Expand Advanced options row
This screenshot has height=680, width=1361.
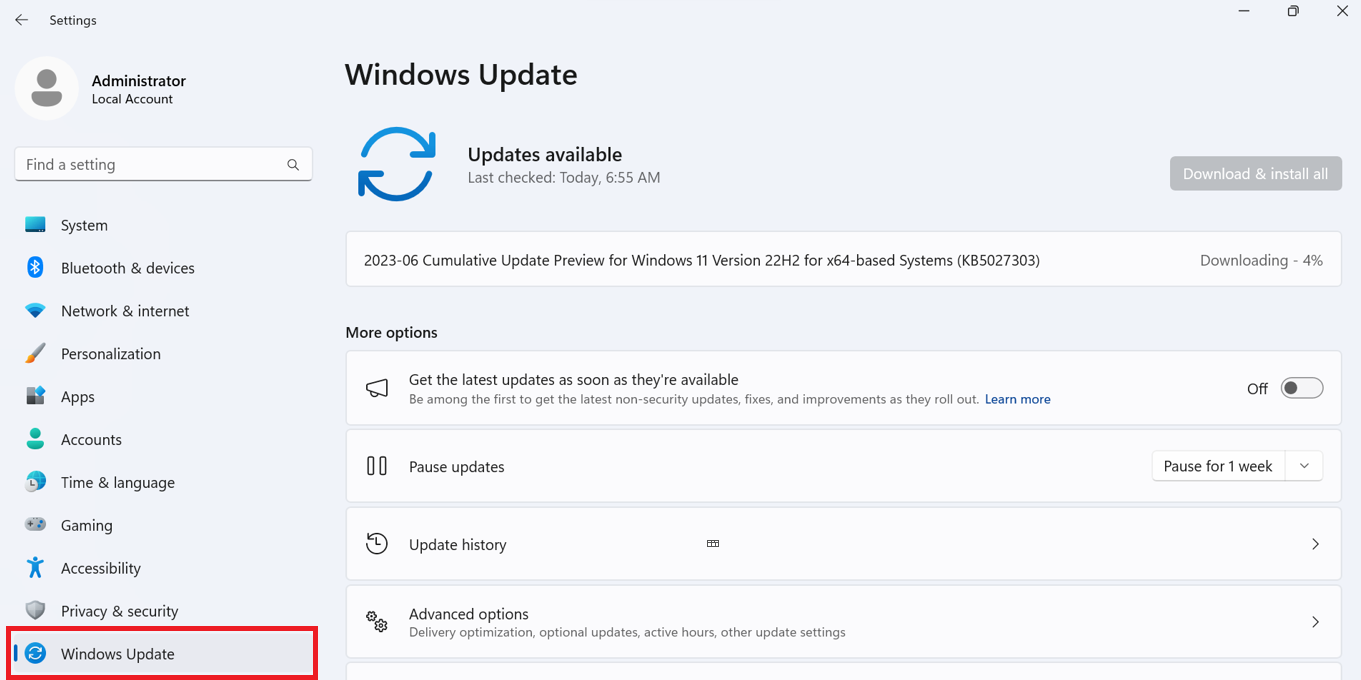coord(1316,621)
